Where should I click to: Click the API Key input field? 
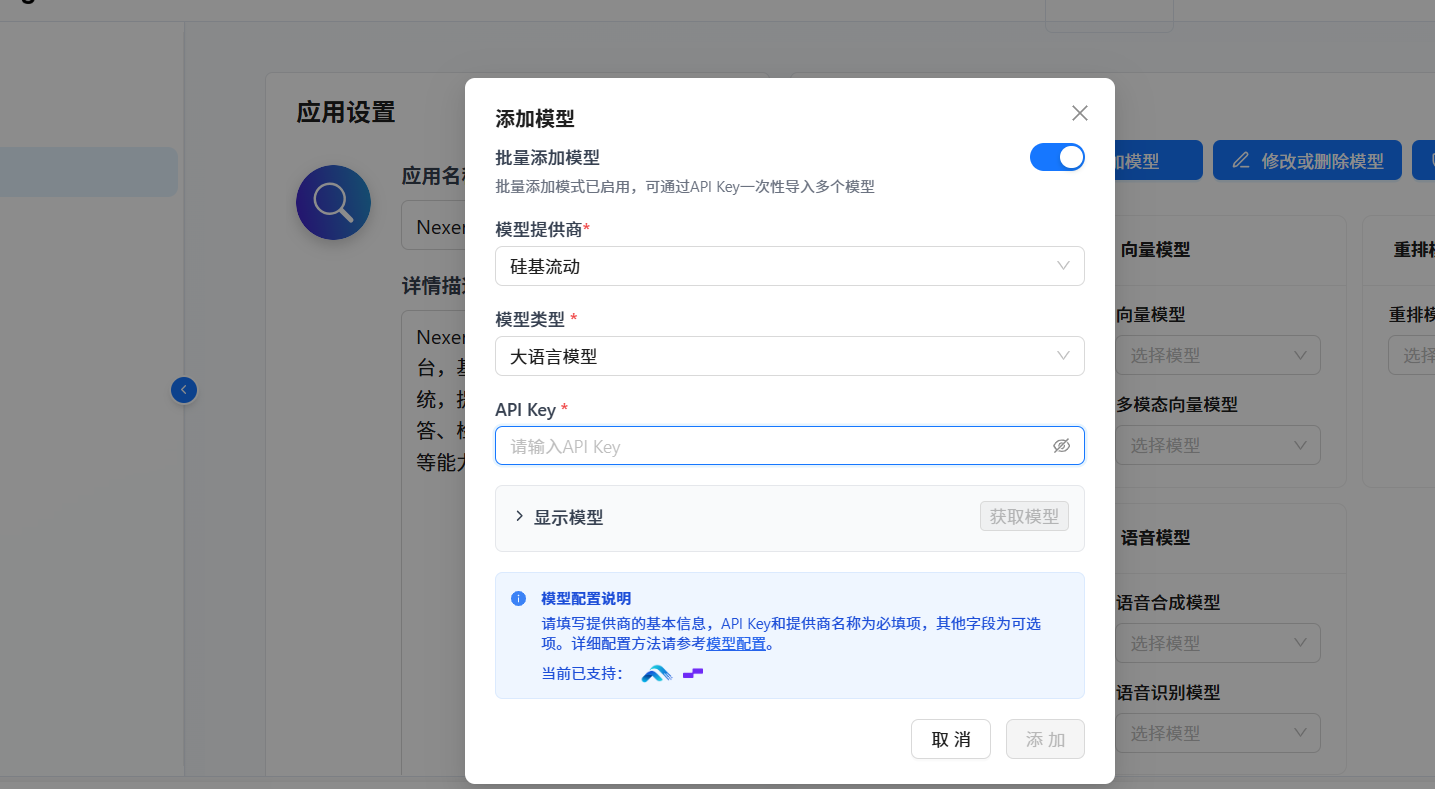[x=789, y=446]
